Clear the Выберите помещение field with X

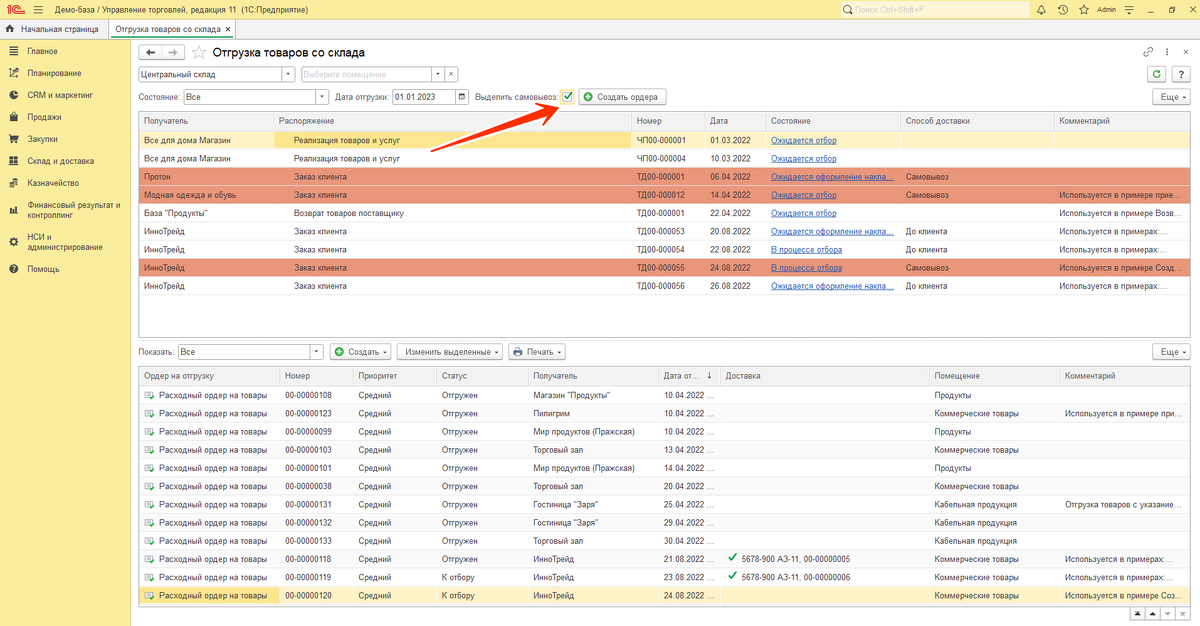(x=451, y=74)
